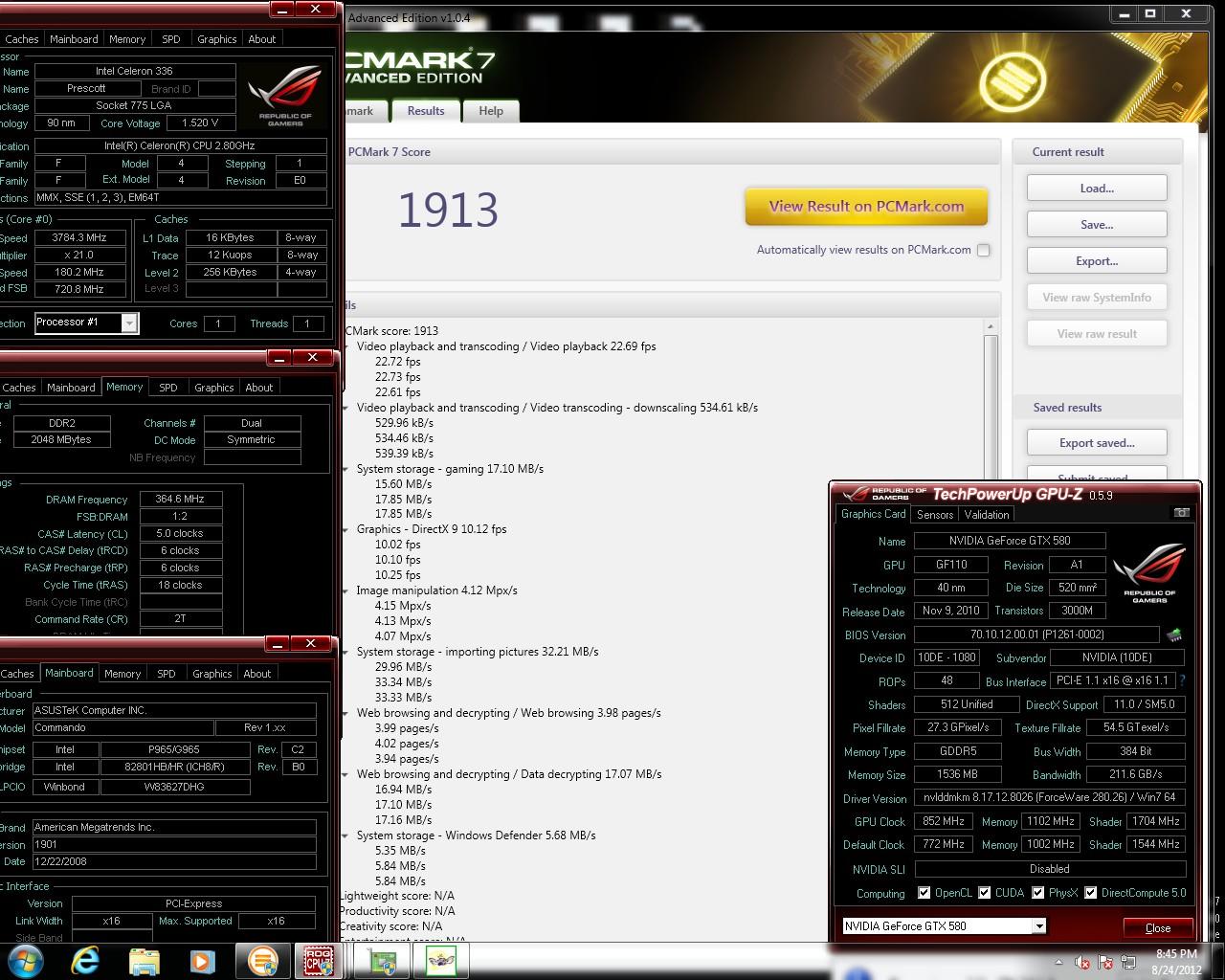Switch to the ROG CPU-Z taskbar icon

pyautogui.click(x=319, y=961)
